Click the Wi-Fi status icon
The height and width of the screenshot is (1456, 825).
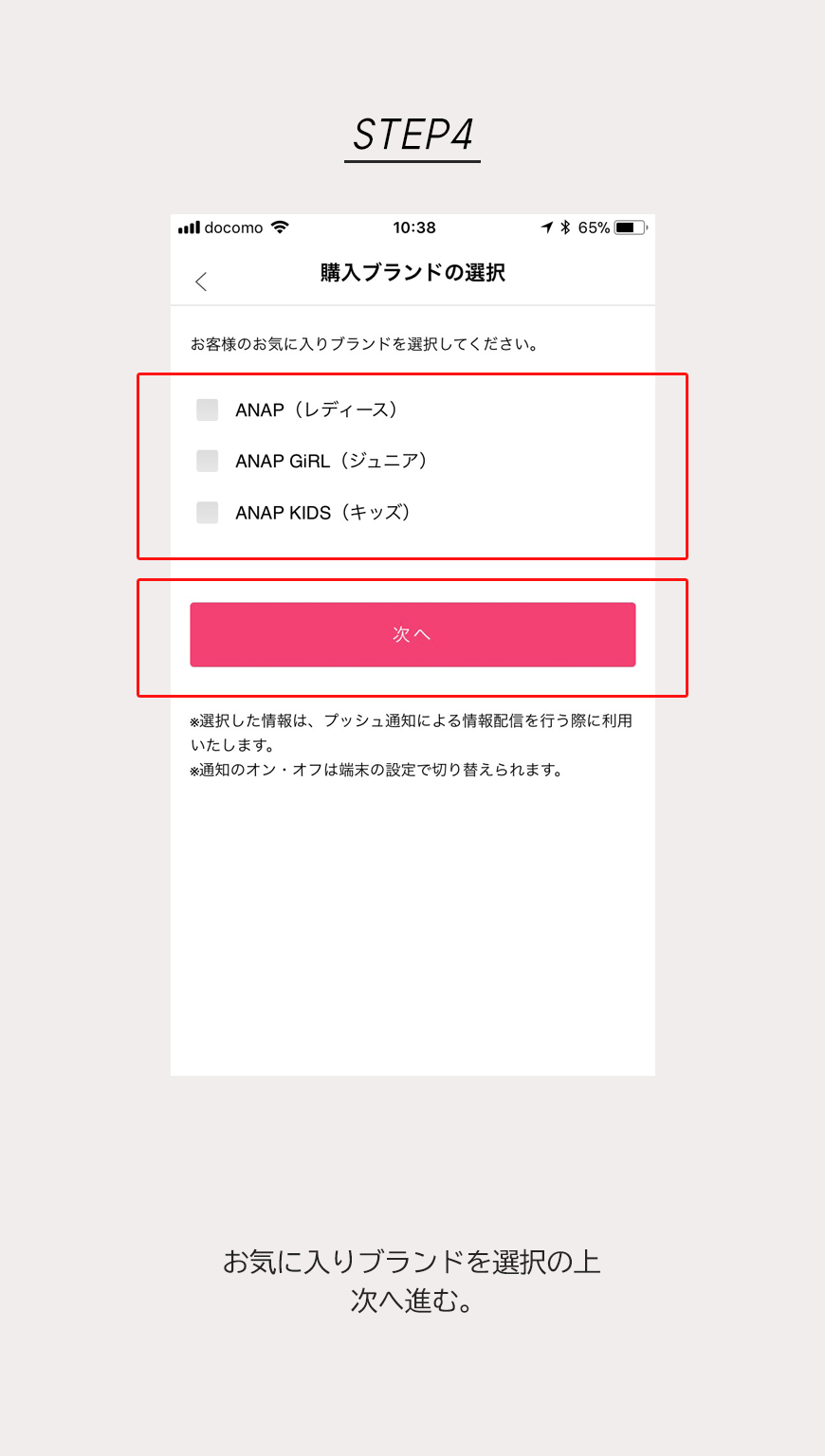pos(280,227)
